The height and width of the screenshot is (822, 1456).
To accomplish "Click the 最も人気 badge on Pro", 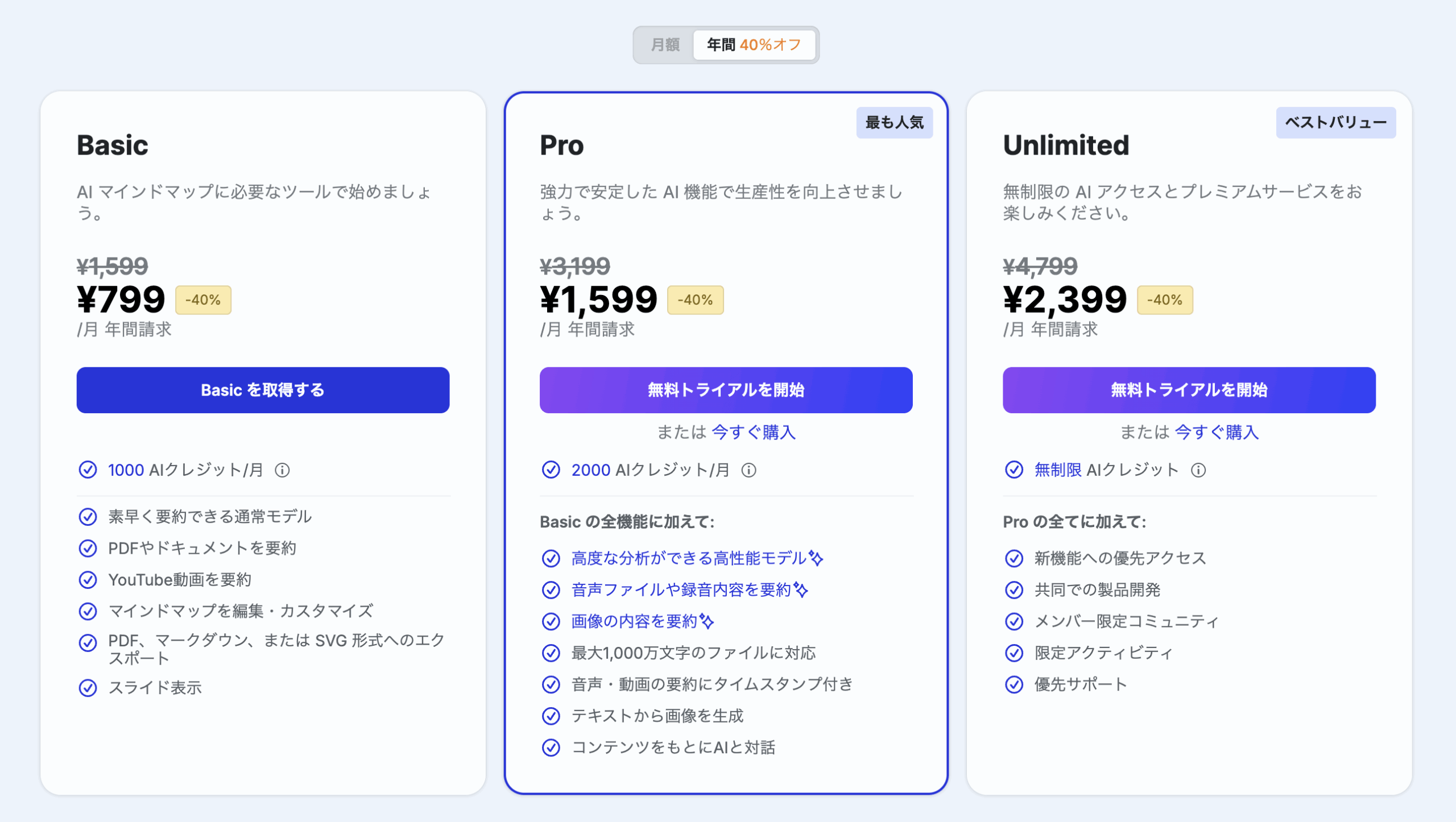I will coord(894,122).
